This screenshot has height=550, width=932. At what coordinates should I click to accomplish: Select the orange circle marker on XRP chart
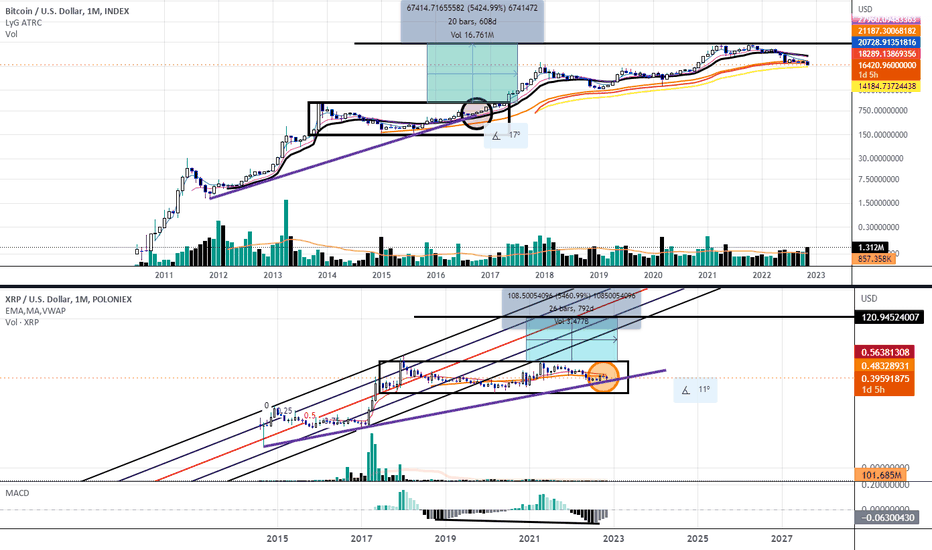click(603, 377)
